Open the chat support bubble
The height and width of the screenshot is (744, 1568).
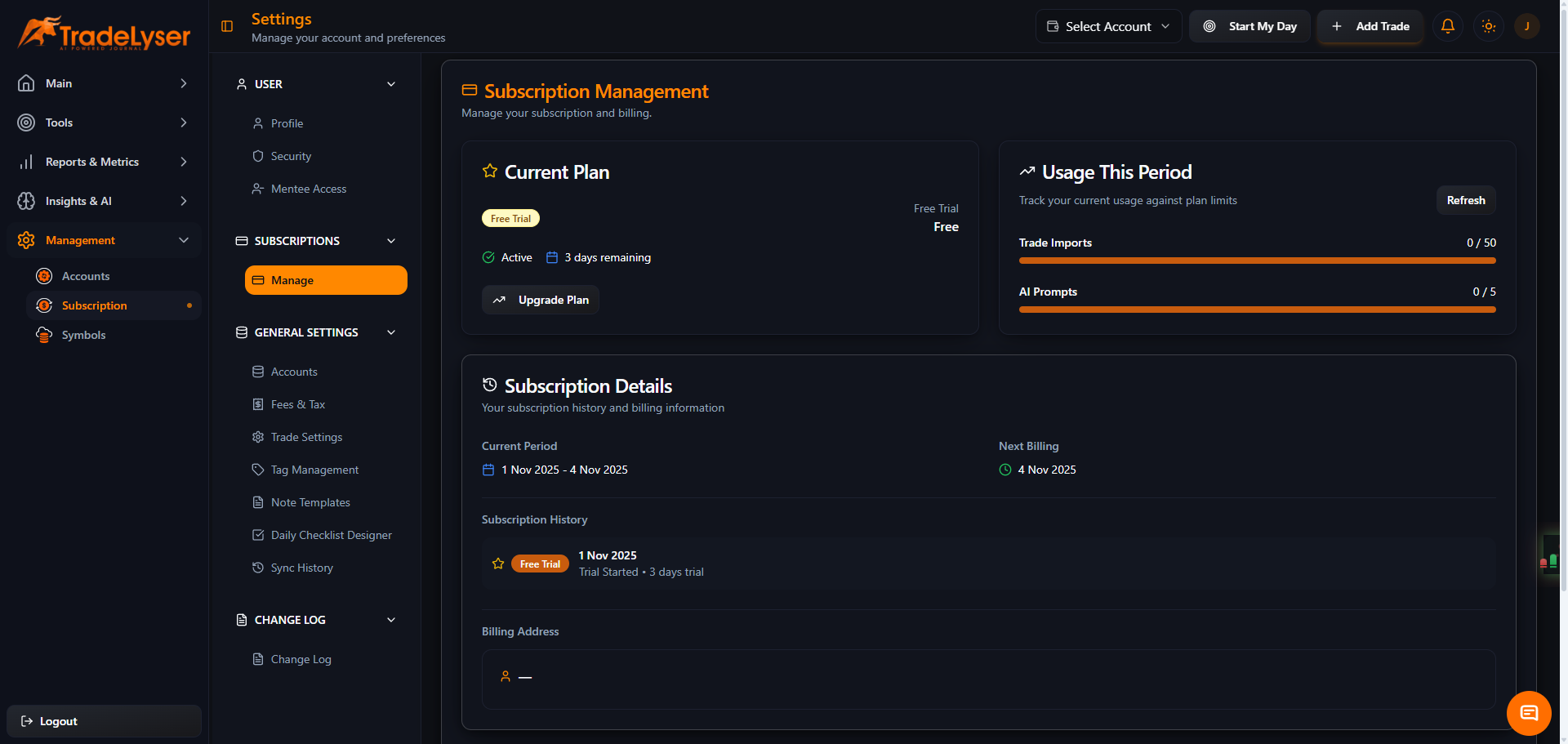pos(1528,713)
